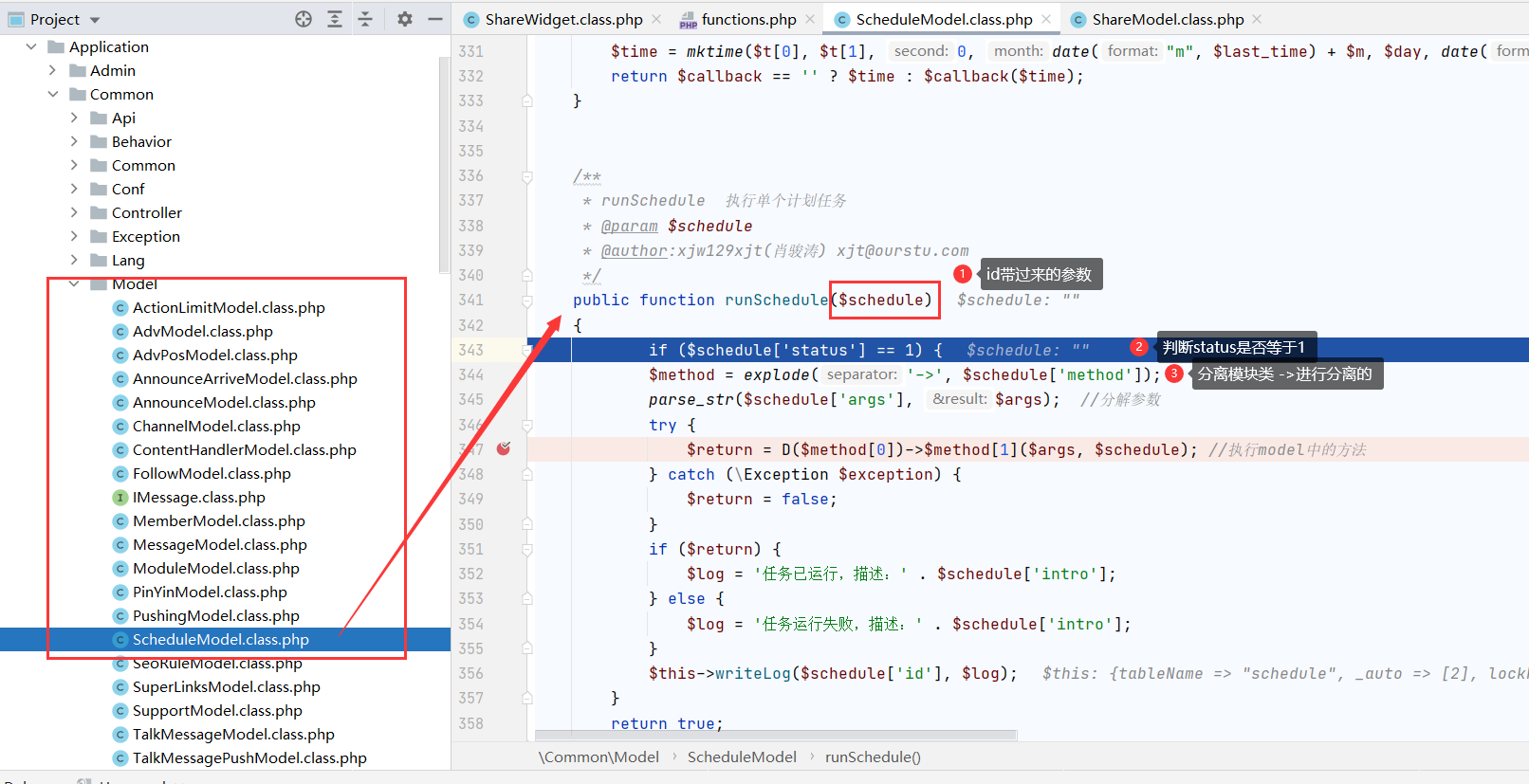Click the Collapse All icon in Project panel

click(x=365, y=19)
